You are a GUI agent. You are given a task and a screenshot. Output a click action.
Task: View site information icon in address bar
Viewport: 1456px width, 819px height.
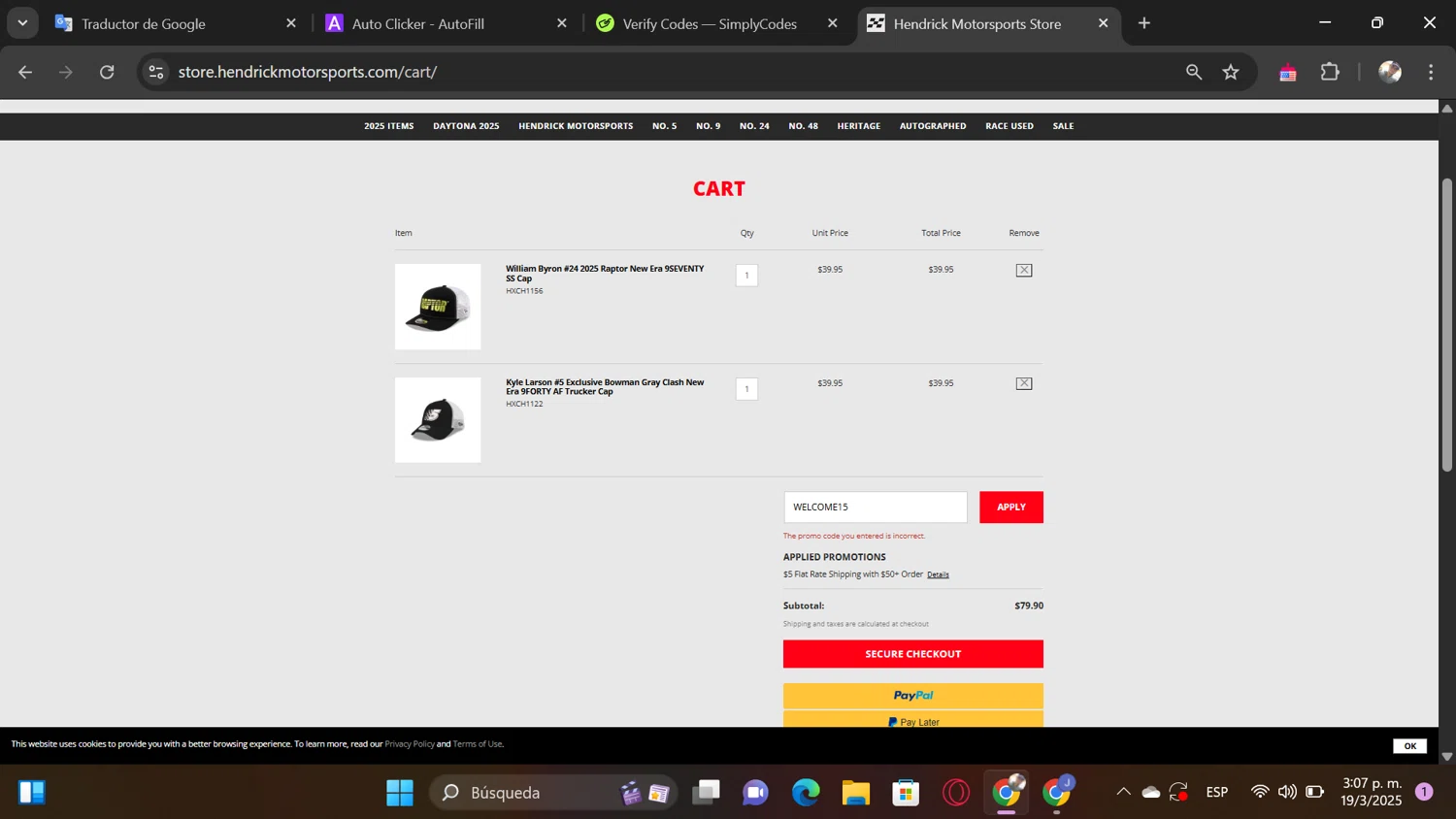click(x=156, y=72)
